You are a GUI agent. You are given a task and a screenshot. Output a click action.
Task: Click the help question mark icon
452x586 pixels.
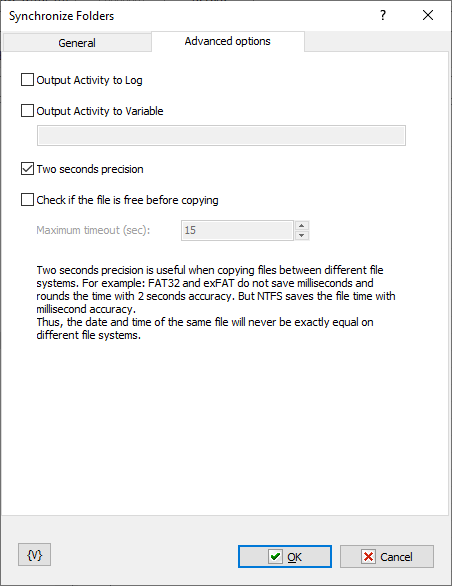coord(383,15)
